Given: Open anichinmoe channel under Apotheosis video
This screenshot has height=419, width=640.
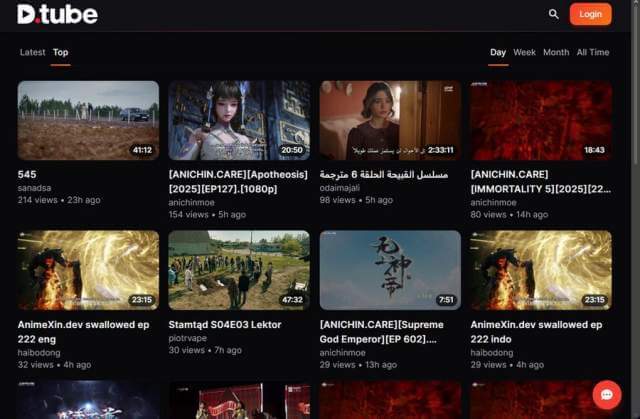Looking at the screenshot, I should pos(191,202).
